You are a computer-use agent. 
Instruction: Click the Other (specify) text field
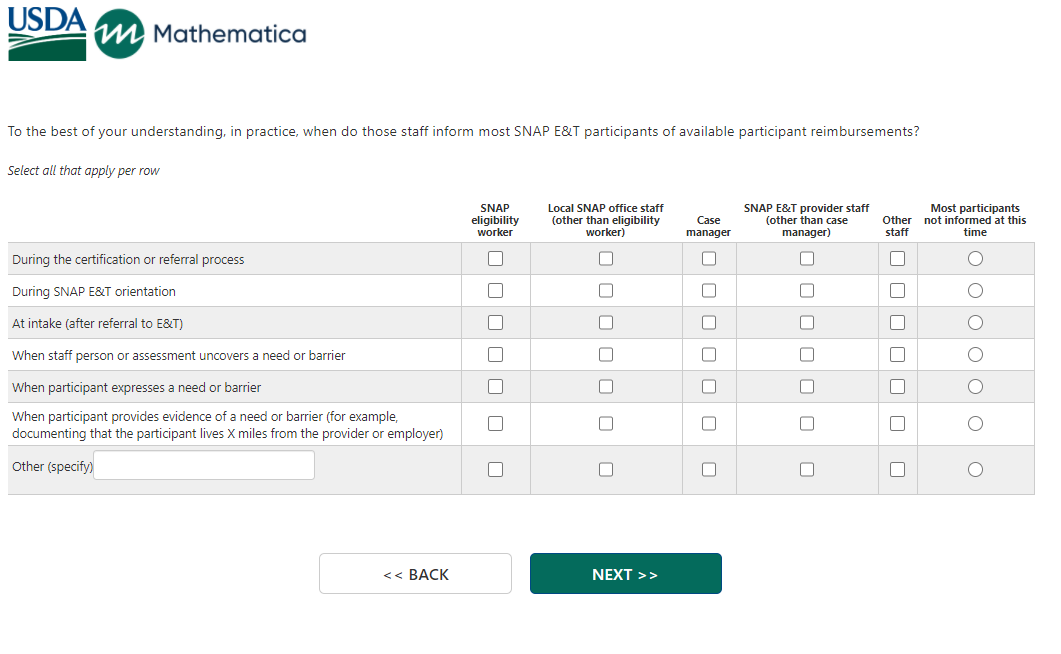pos(204,465)
